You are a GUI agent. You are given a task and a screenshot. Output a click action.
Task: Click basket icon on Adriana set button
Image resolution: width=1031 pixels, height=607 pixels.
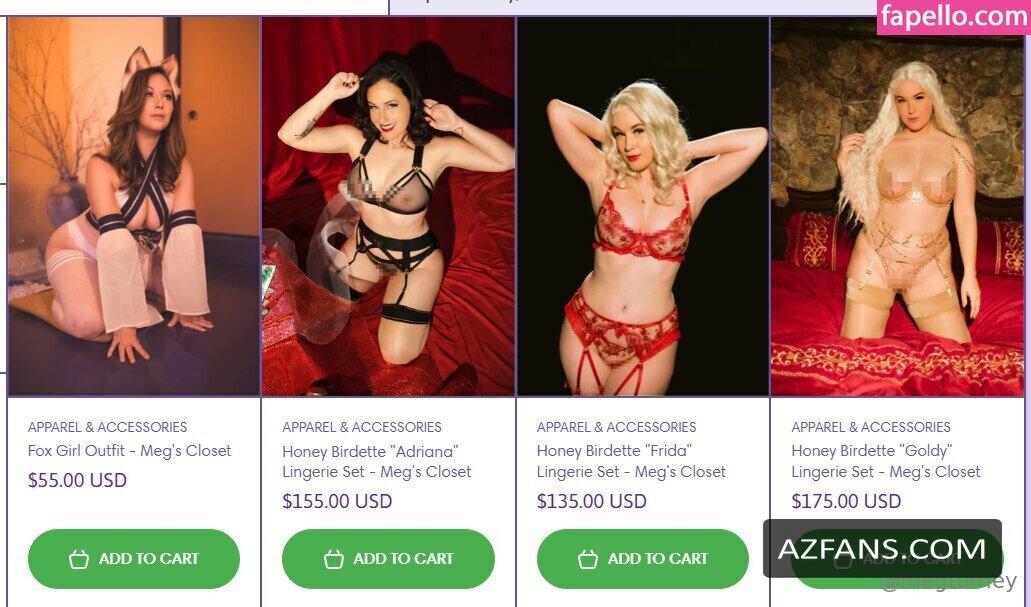334,558
